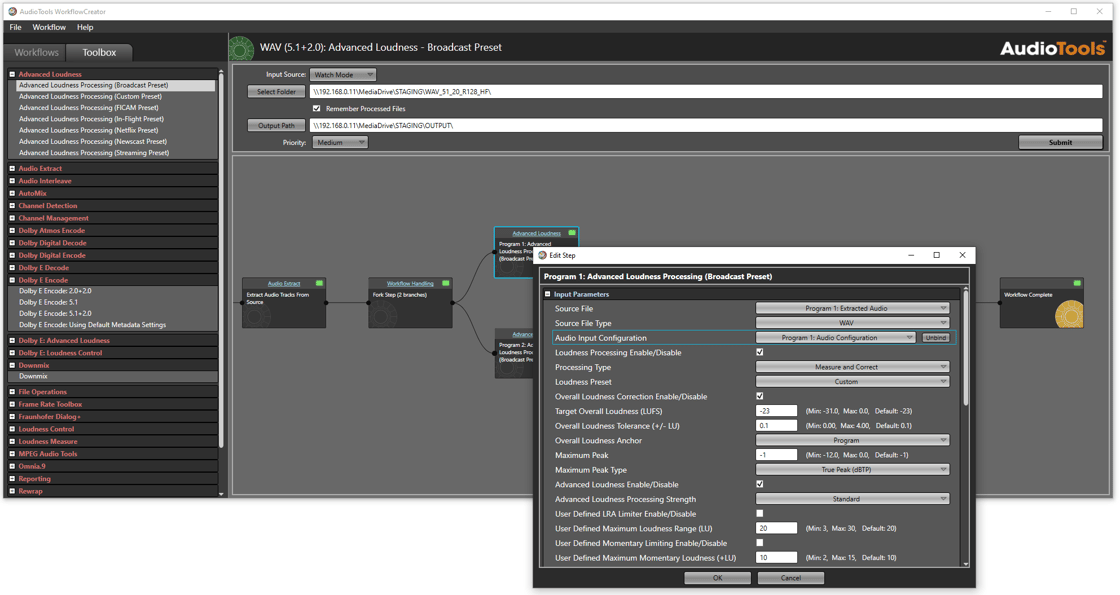Open the Workflow menu
This screenshot has width=1120, height=595.
pos(49,27)
